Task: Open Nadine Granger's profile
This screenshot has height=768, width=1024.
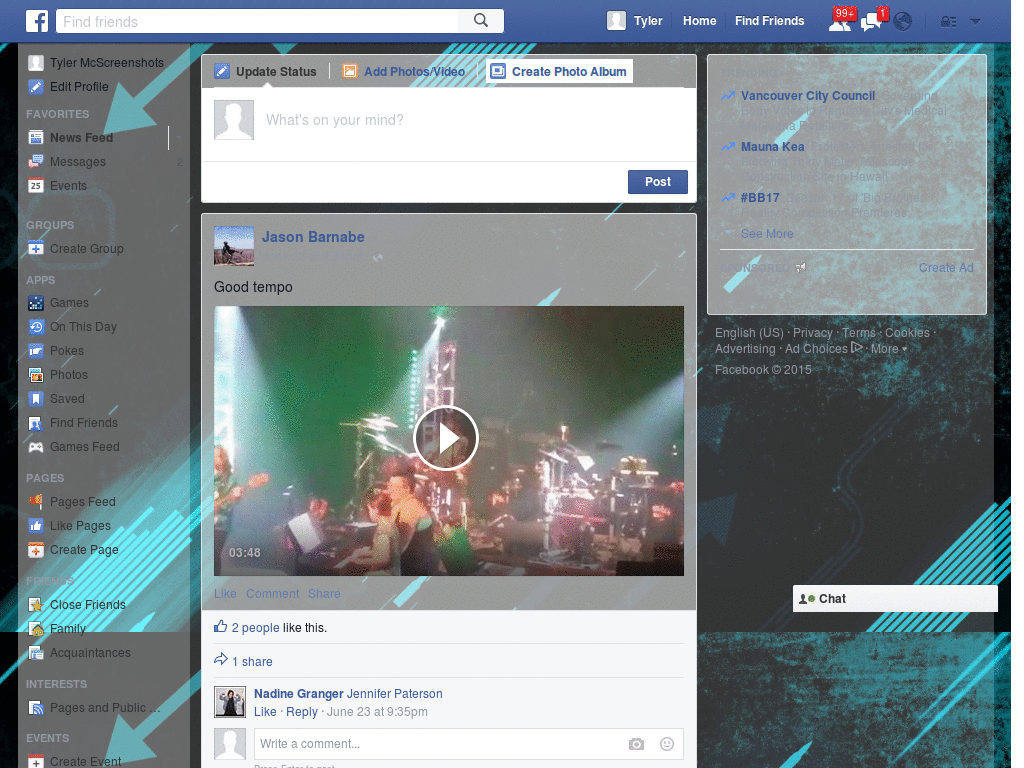Action: pyautogui.click(x=298, y=694)
